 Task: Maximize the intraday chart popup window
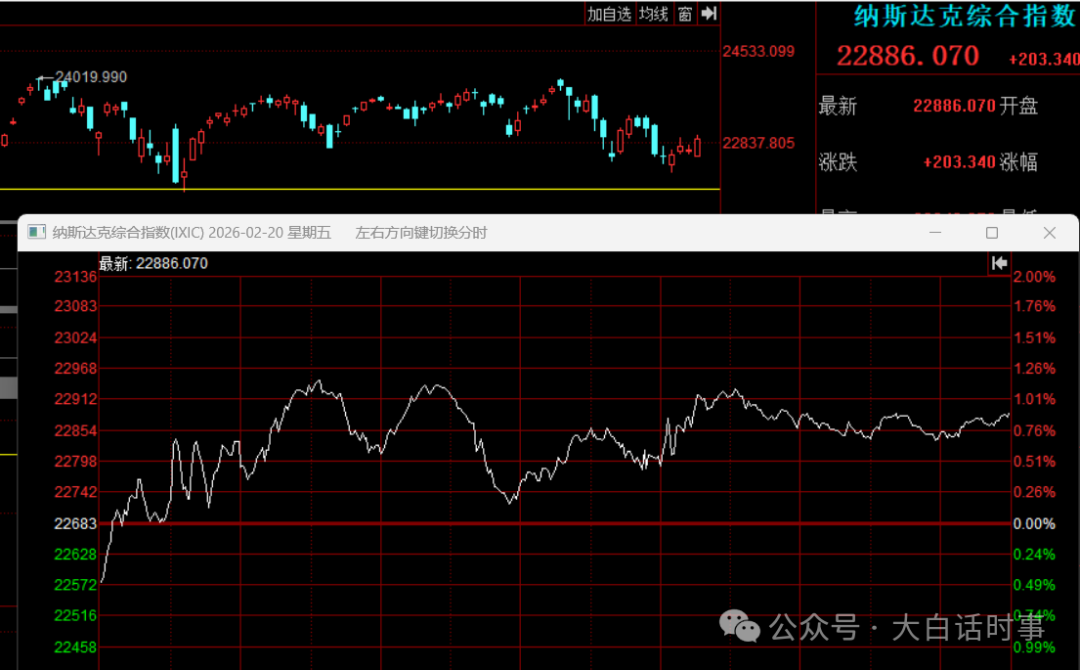(992, 233)
